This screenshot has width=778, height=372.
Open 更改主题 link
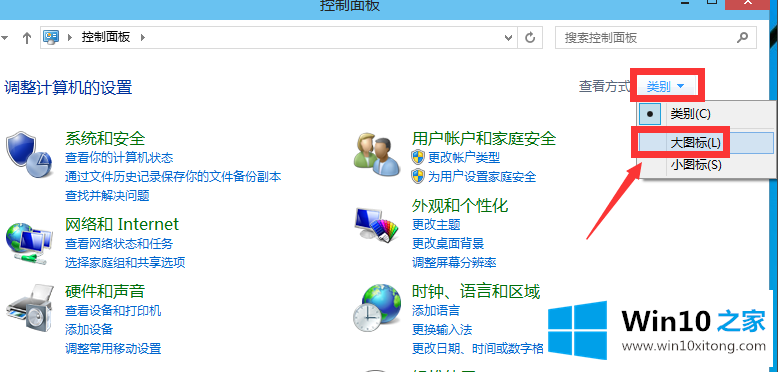[436, 224]
